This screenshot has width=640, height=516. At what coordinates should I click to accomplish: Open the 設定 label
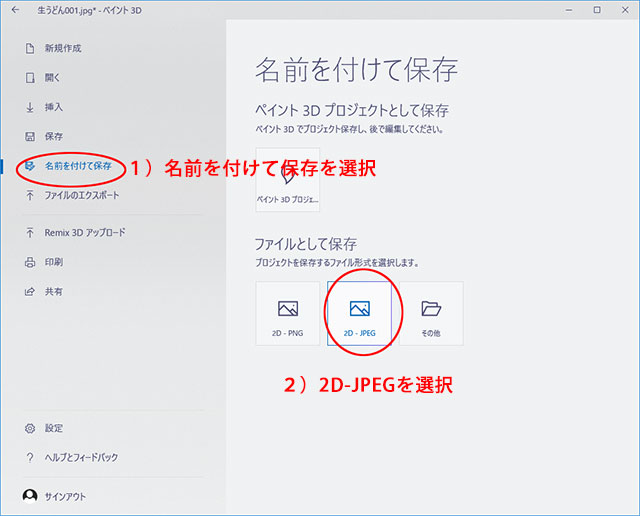pos(53,428)
